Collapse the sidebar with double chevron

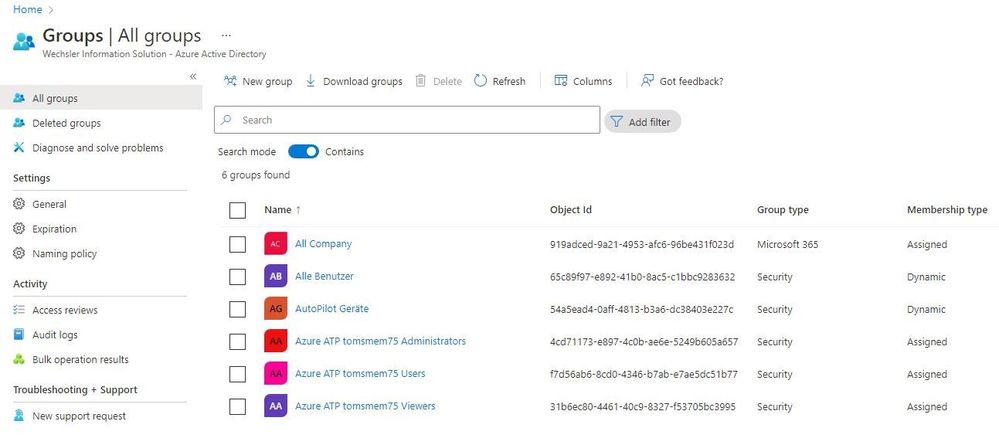tap(193, 76)
